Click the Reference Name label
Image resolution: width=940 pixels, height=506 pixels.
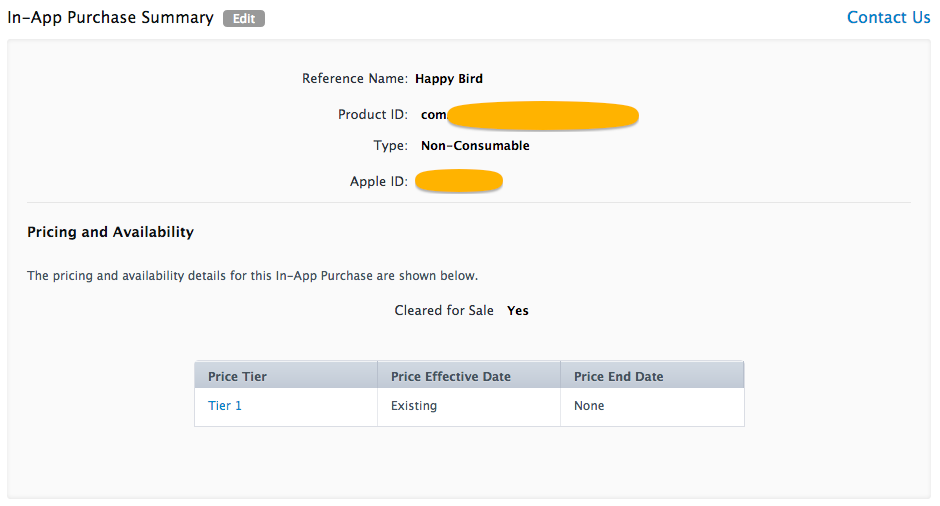(354, 78)
